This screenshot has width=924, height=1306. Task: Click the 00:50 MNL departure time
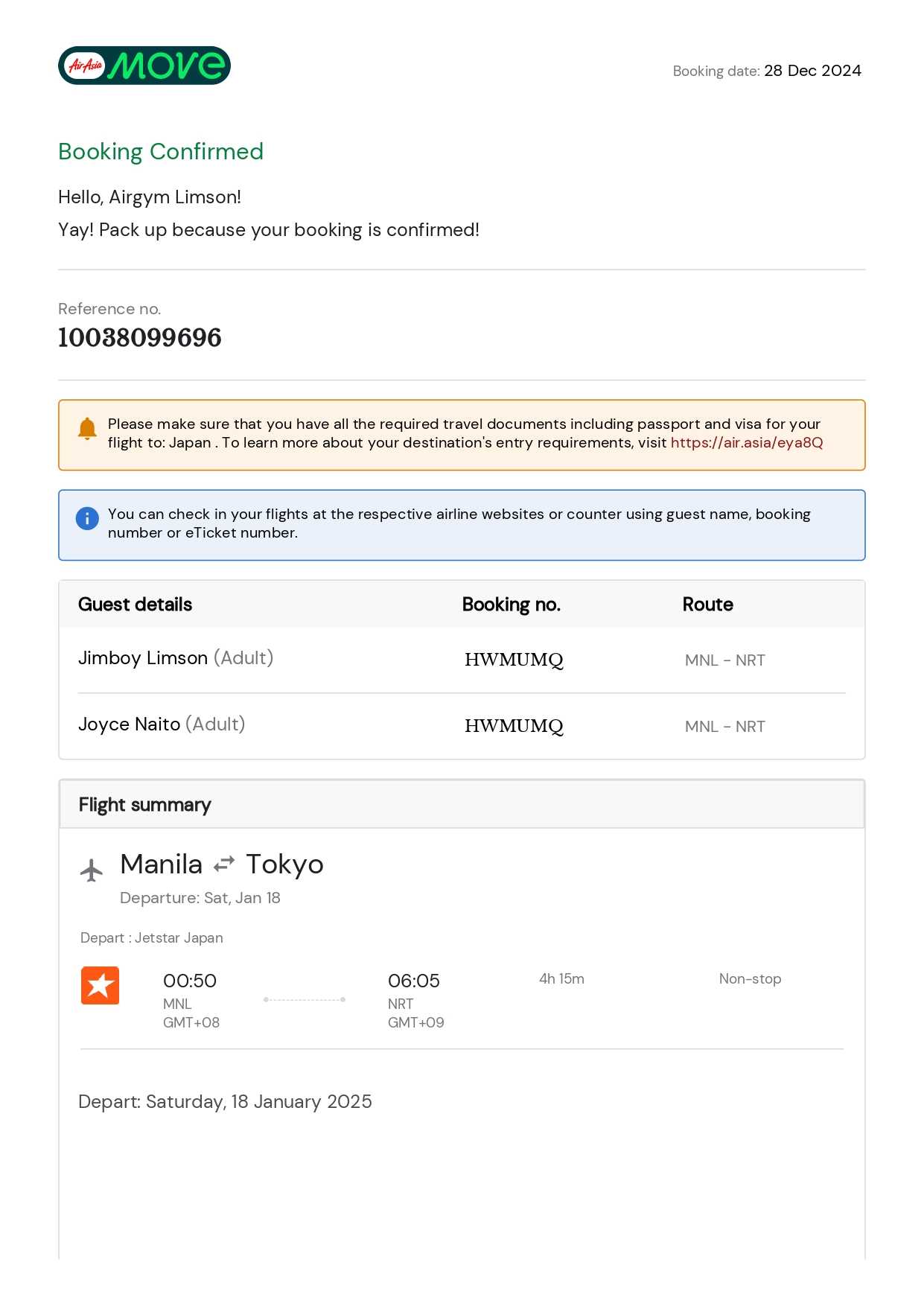pyautogui.click(x=190, y=981)
